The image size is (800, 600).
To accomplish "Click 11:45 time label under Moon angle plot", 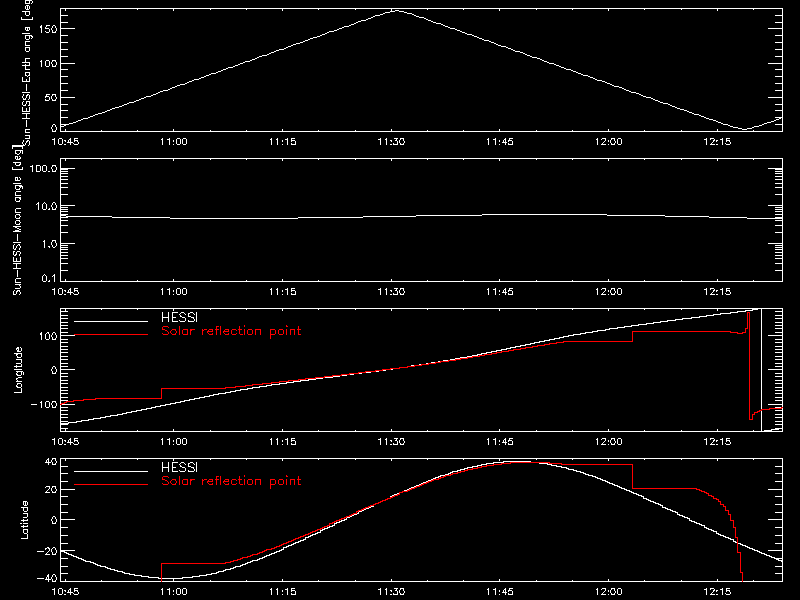I will (x=500, y=292).
